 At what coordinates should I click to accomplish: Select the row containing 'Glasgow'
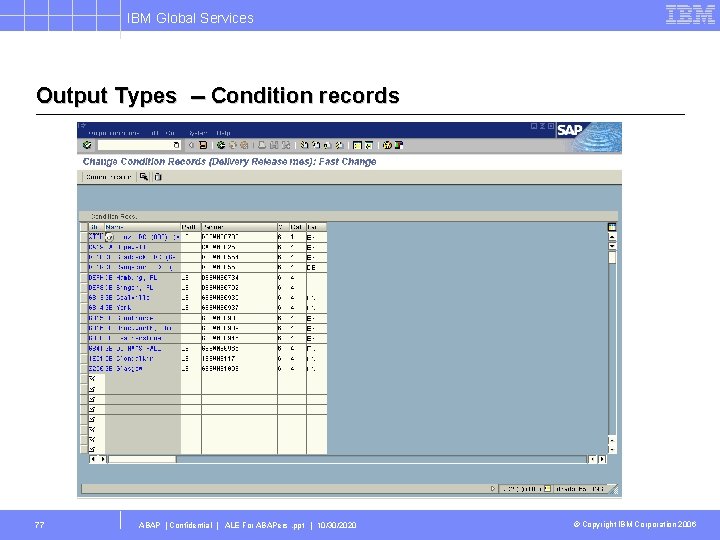coord(84,369)
